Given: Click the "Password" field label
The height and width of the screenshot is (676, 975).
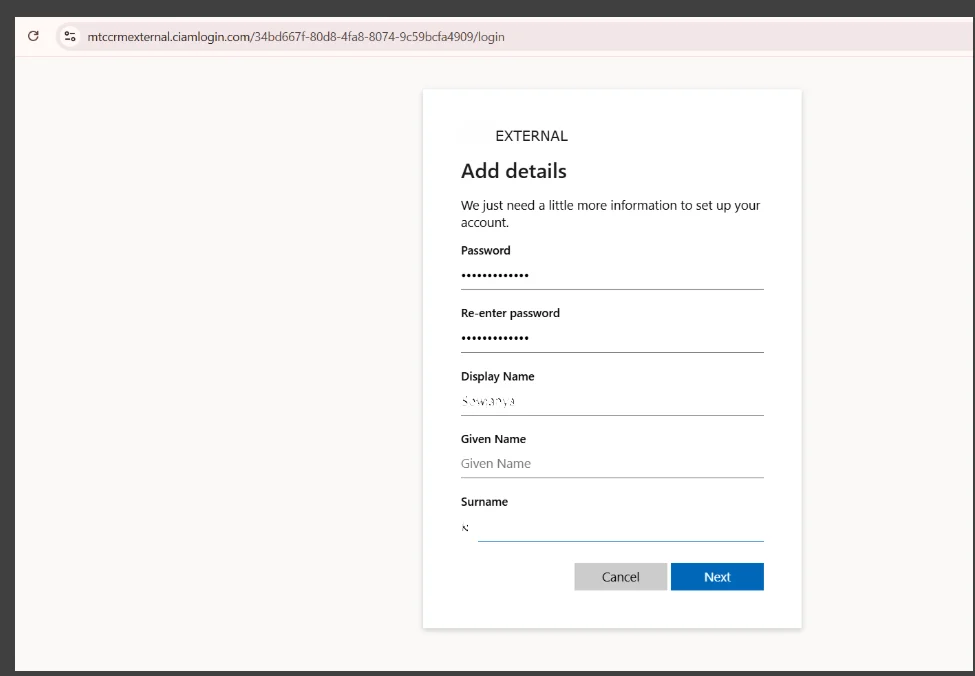Looking at the screenshot, I should tap(486, 251).
